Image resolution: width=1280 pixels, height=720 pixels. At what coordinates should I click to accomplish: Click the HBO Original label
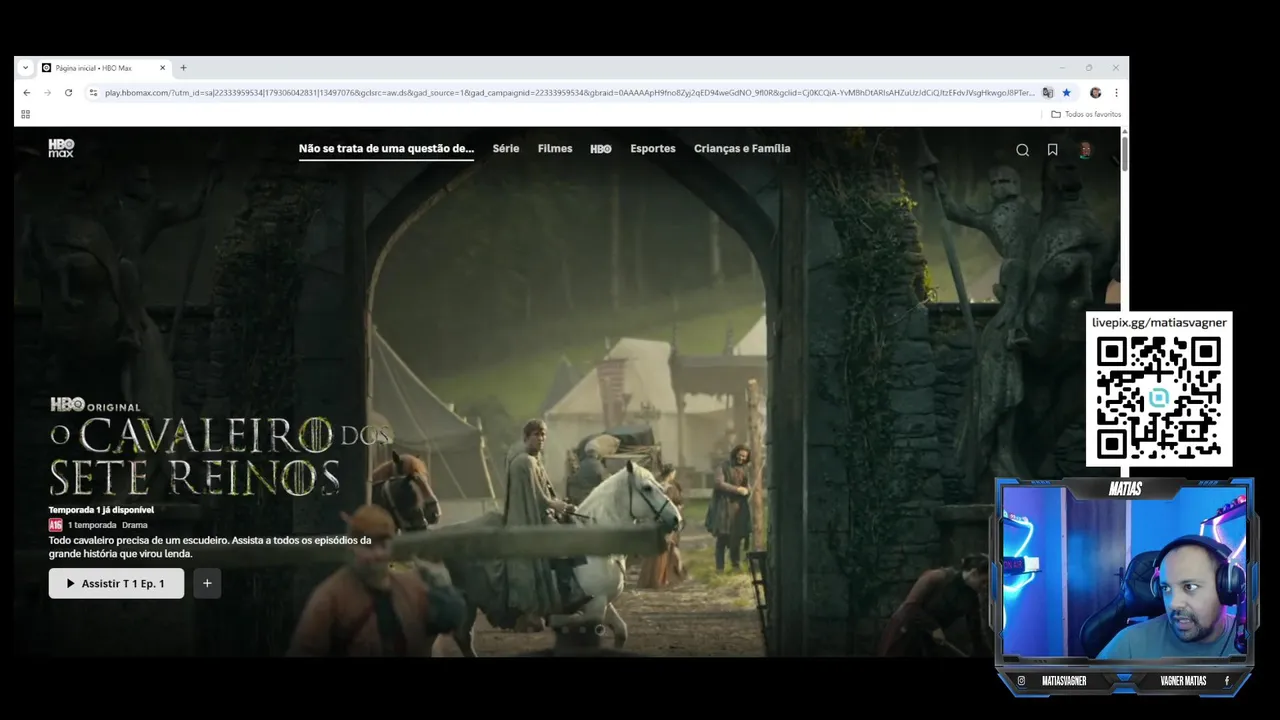[96, 405]
